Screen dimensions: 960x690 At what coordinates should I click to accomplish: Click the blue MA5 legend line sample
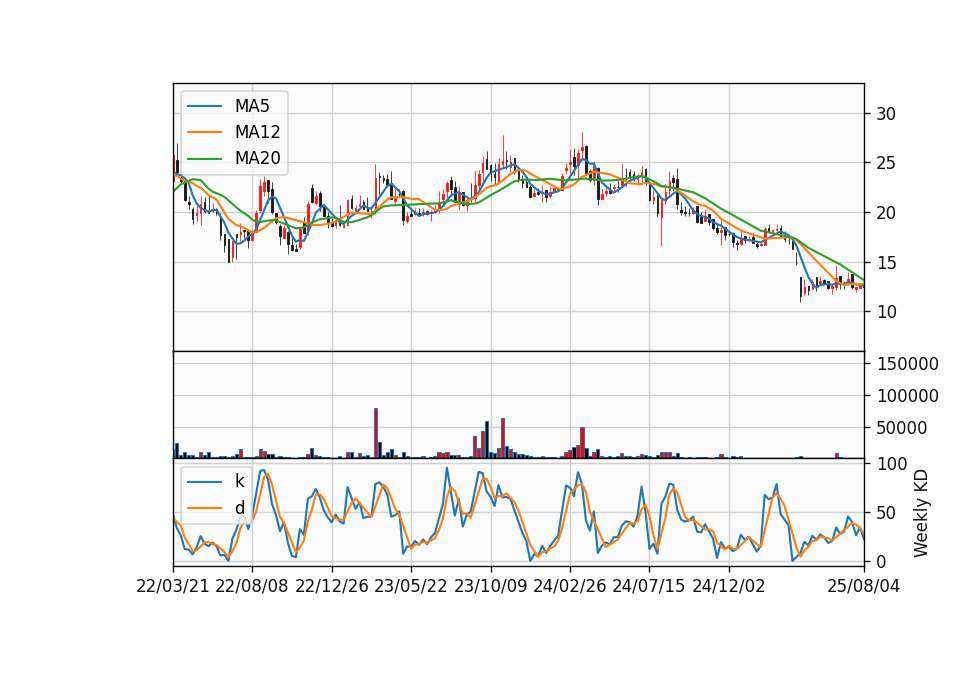[x=204, y=106]
